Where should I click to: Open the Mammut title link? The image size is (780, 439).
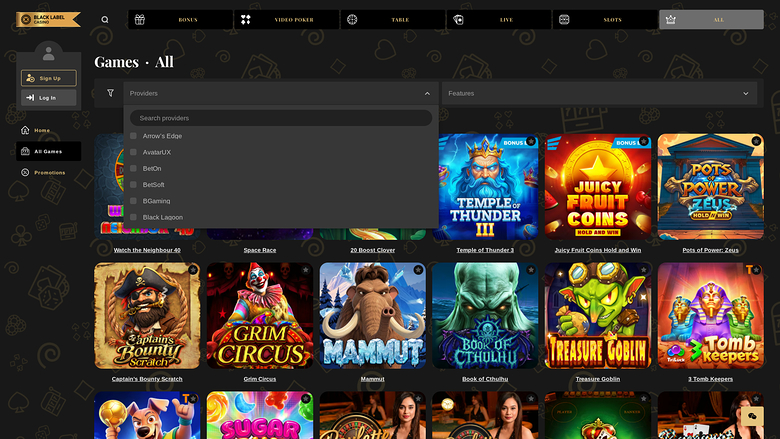pyautogui.click(x=373, y=379)
